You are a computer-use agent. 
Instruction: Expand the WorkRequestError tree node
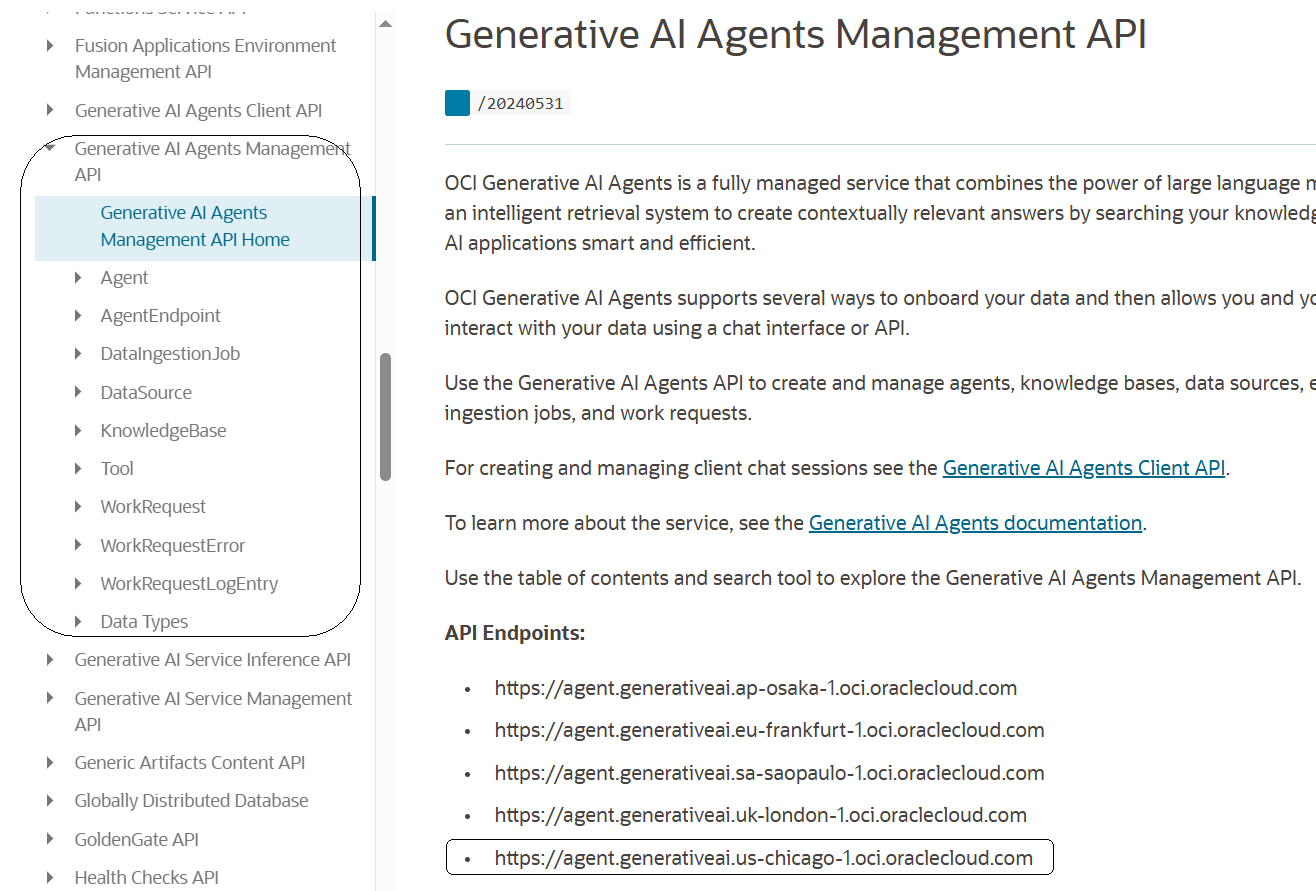point(78,546)
